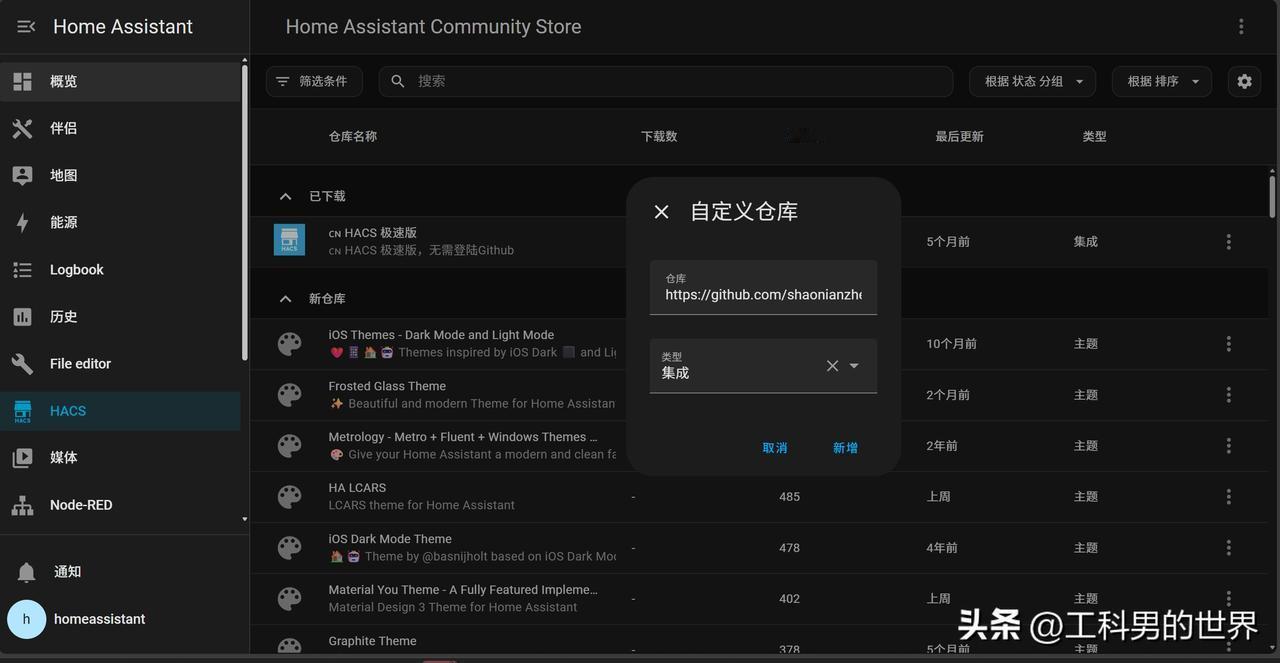Click the Material You Theme palette icon
The height and width of the screenshot is (663, 1280).
click(x=289, y=599)
